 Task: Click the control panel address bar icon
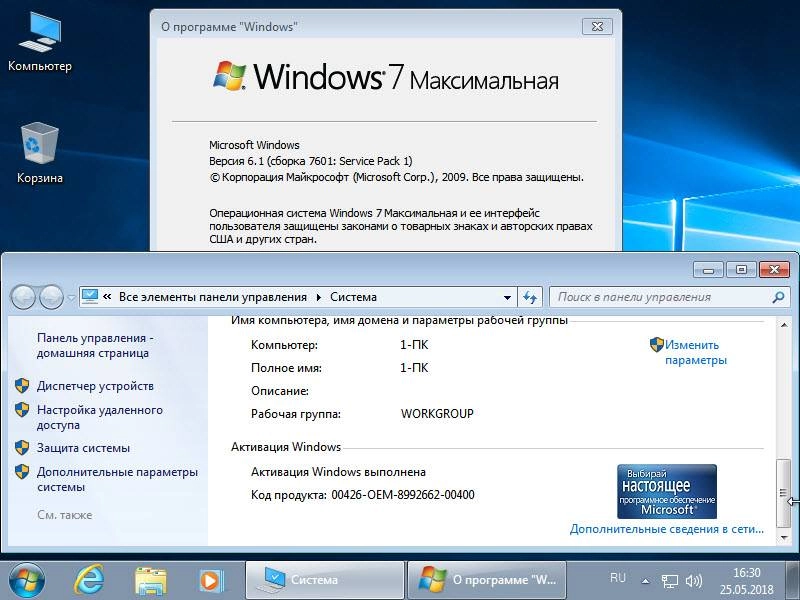coord(90,296)
